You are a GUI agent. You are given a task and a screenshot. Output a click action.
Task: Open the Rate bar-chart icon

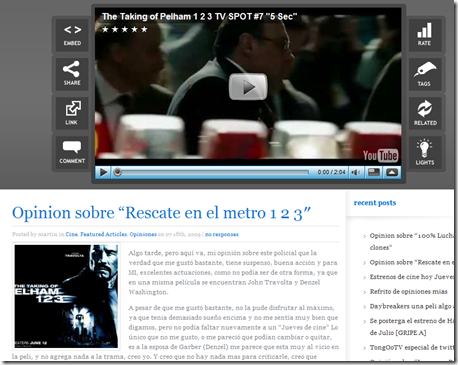(x=425, y=35)
